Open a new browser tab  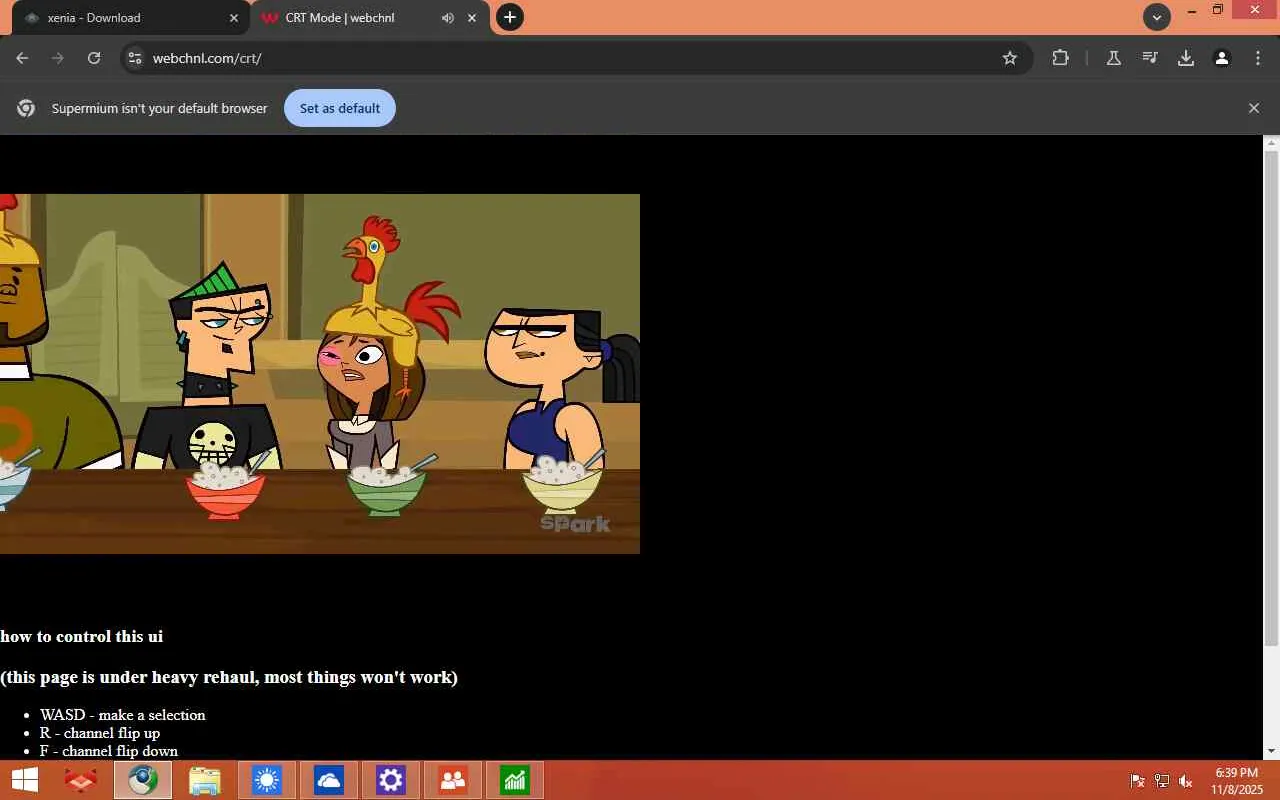[510, 17]
